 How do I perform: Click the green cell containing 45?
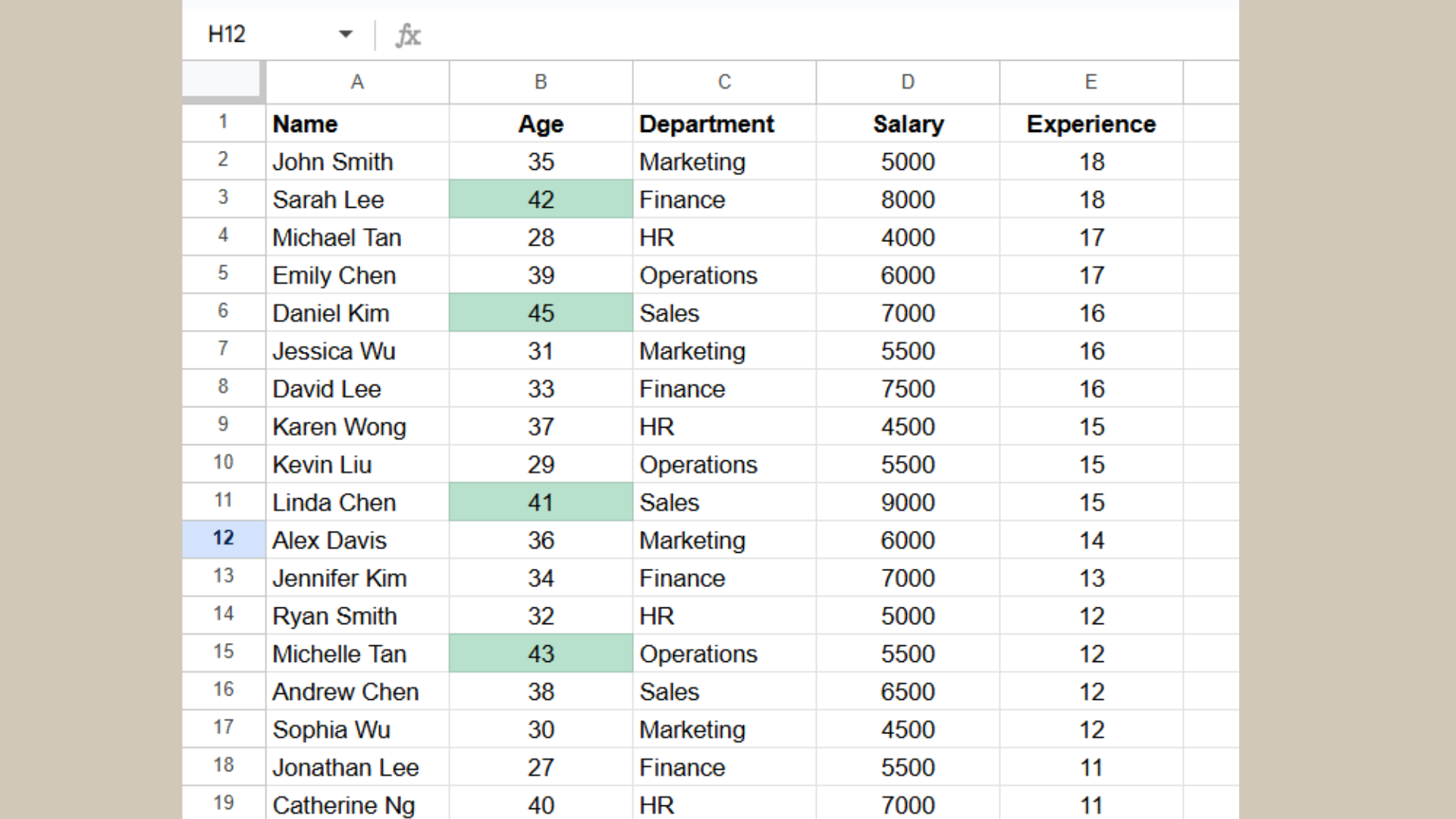coord(541,313)
